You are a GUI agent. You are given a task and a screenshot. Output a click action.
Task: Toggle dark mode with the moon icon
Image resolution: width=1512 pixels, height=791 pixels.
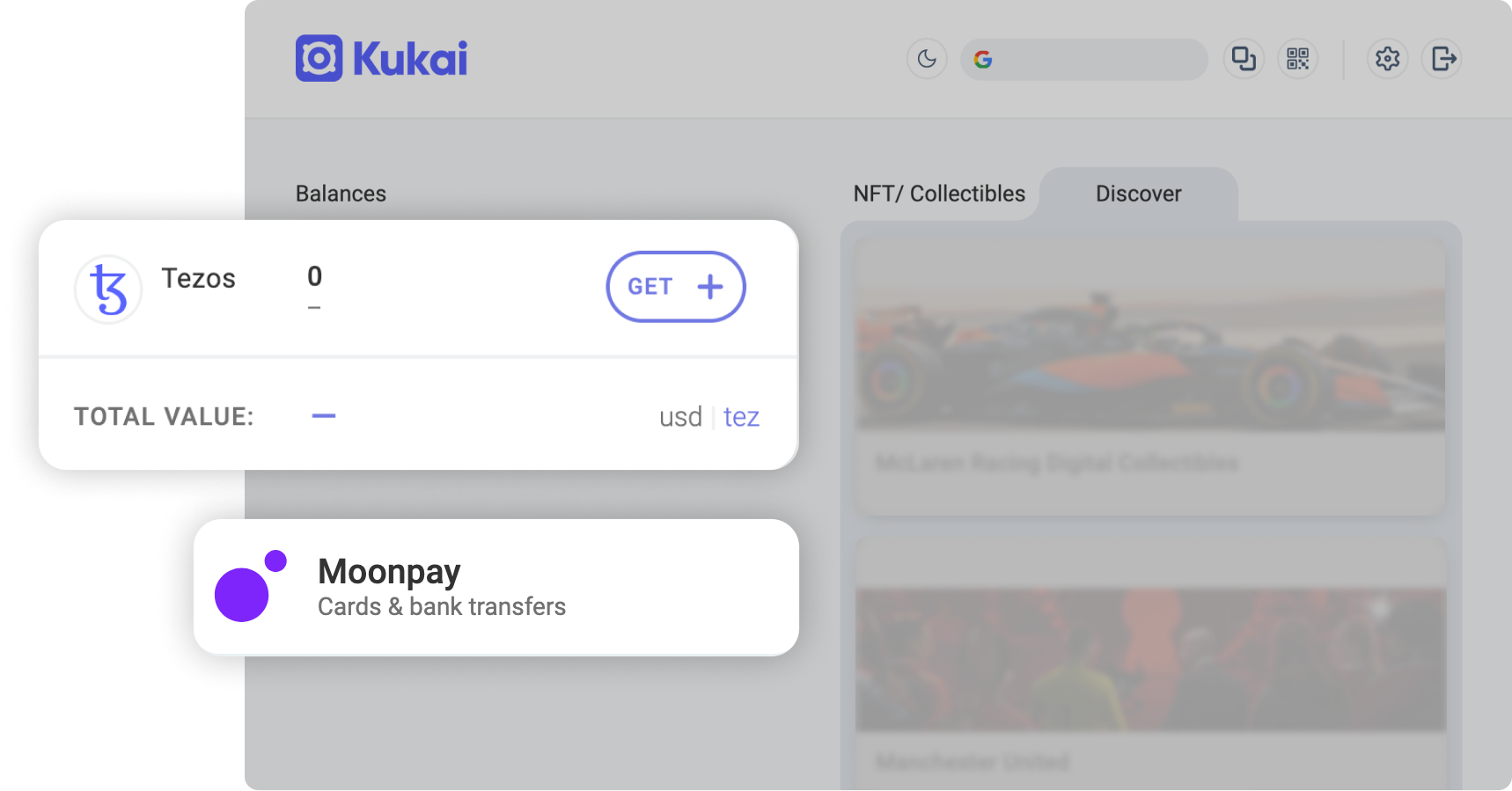click(x=927, y=59)
